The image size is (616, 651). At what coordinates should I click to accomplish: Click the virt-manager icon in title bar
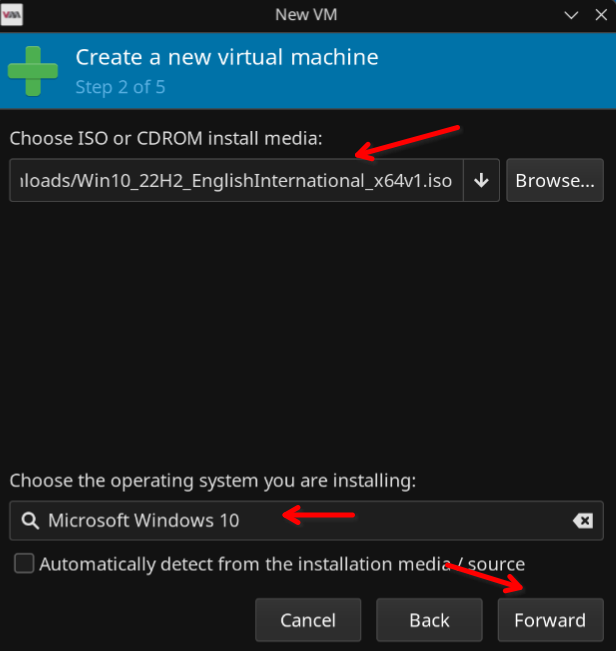(x=12, y=15)
